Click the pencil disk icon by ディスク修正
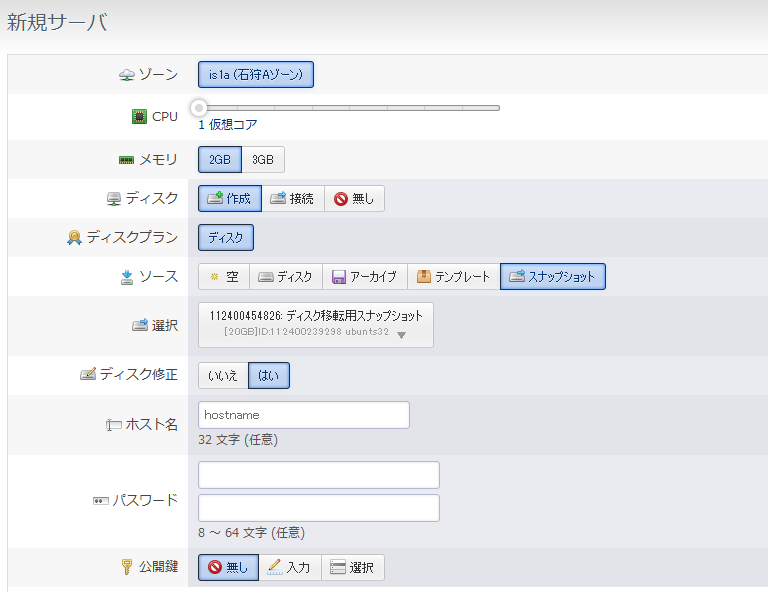Screen dimensions: 768x592 click(x=88, y=375)
